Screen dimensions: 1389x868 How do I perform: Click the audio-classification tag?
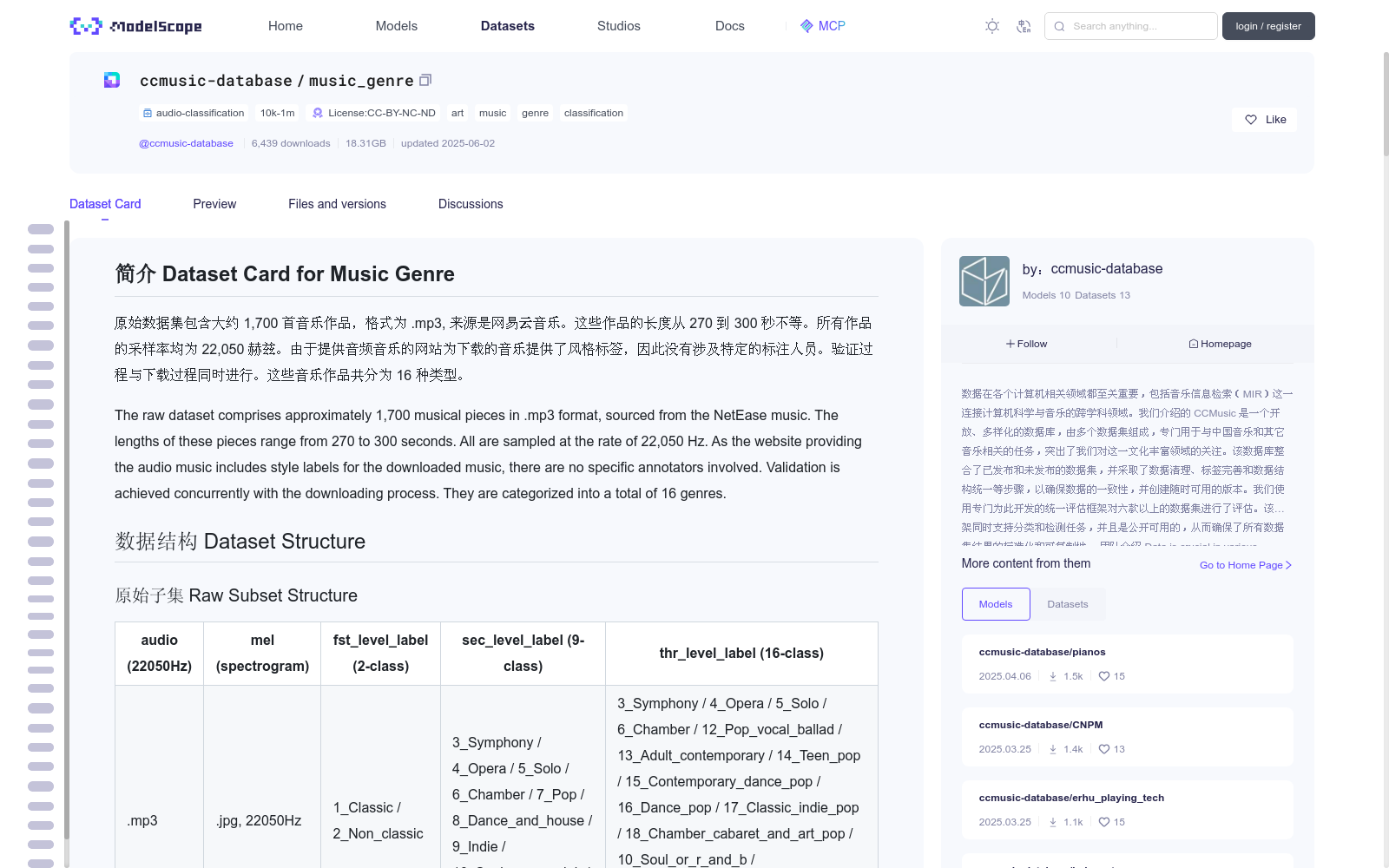point(194,113)
